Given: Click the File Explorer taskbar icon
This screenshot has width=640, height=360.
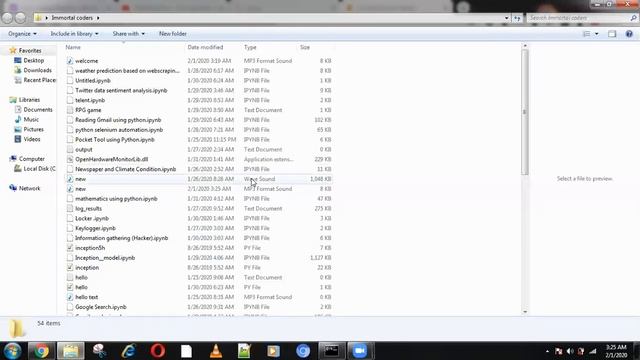Looking at the screenshot, I should 71,351.
